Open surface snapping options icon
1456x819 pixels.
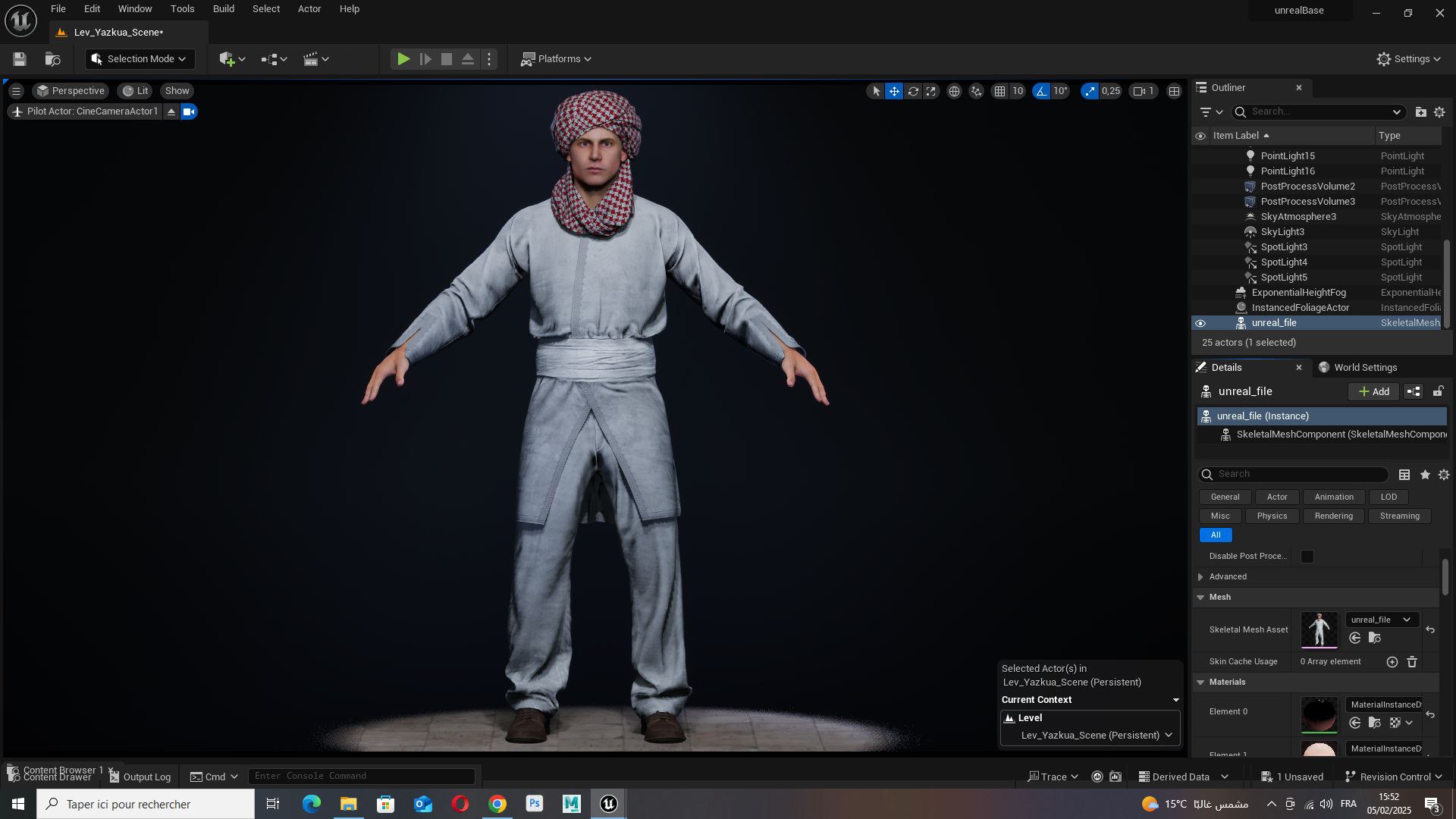(x=977, y=91)
